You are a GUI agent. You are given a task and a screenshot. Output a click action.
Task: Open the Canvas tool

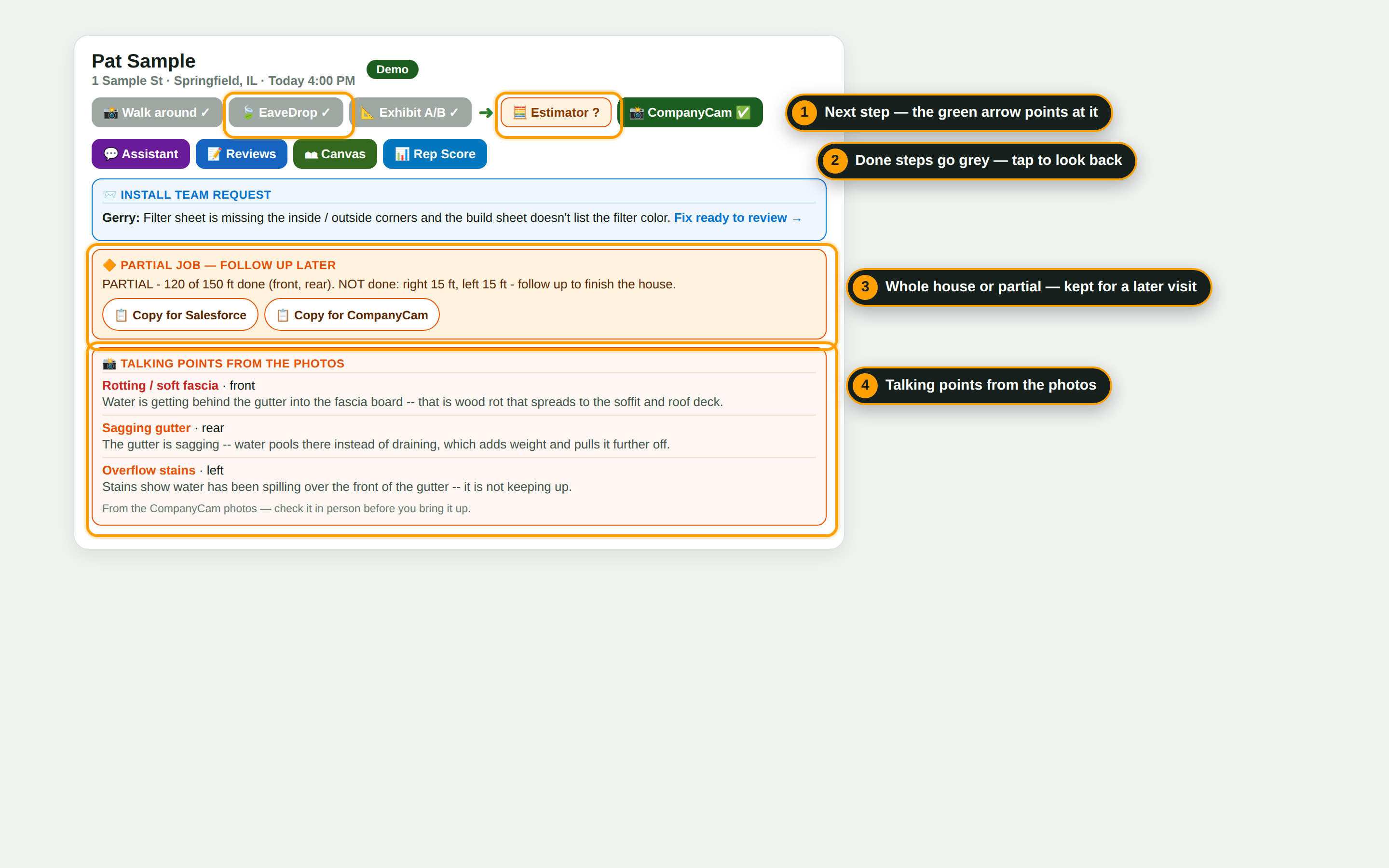335,154
